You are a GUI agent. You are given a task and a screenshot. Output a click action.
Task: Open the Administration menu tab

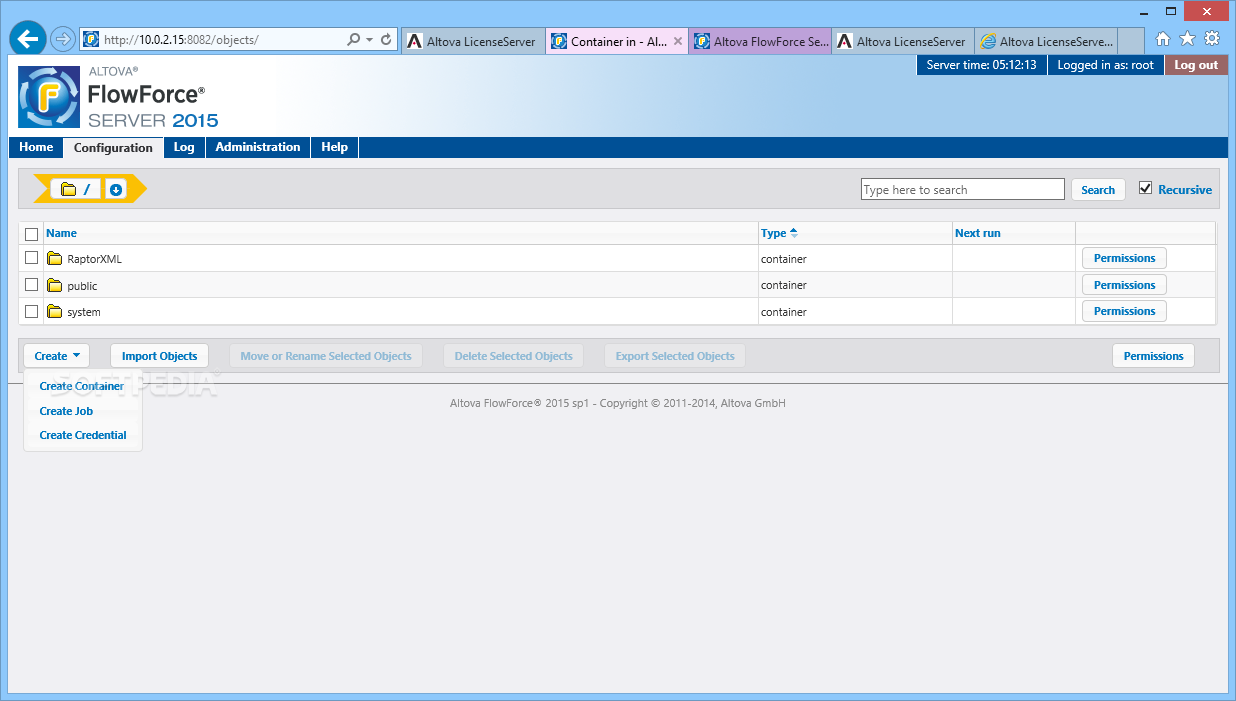[x=258, y=147]
